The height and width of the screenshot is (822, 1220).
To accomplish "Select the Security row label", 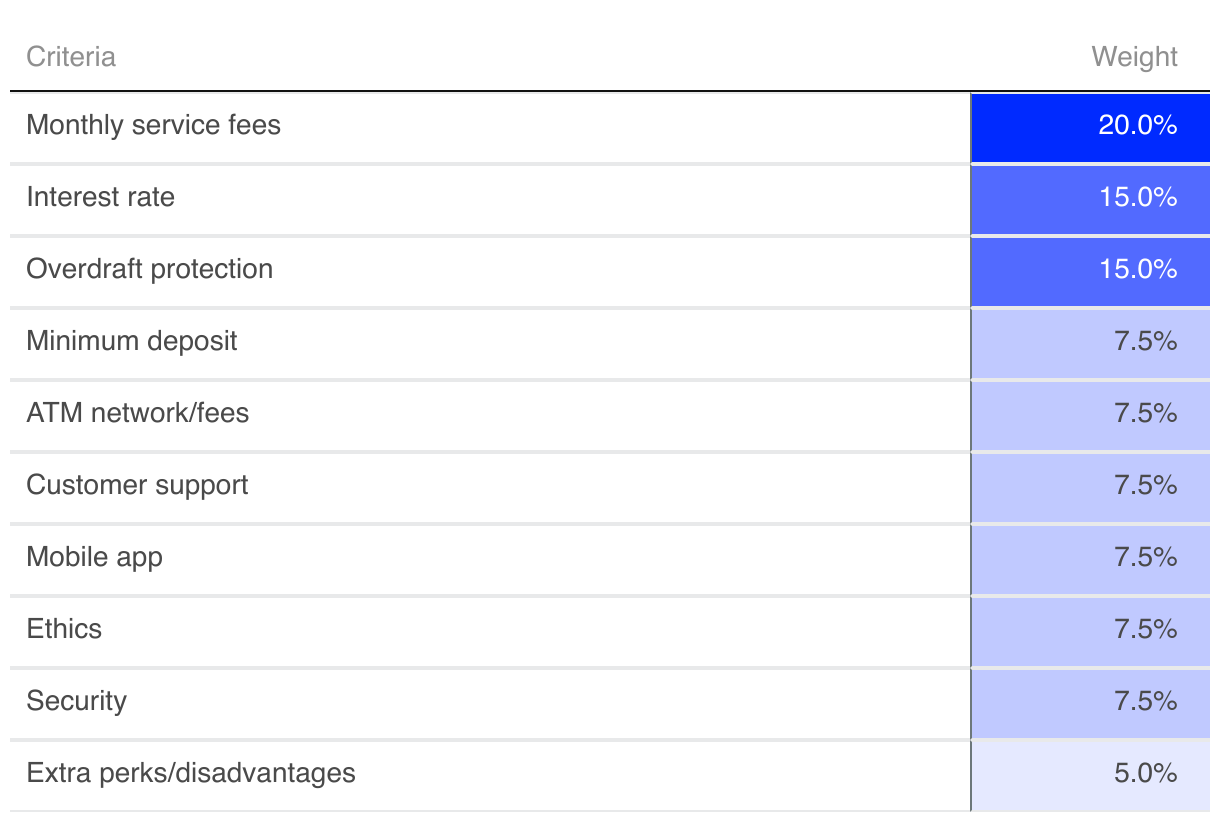I will [x=77, y=701].
